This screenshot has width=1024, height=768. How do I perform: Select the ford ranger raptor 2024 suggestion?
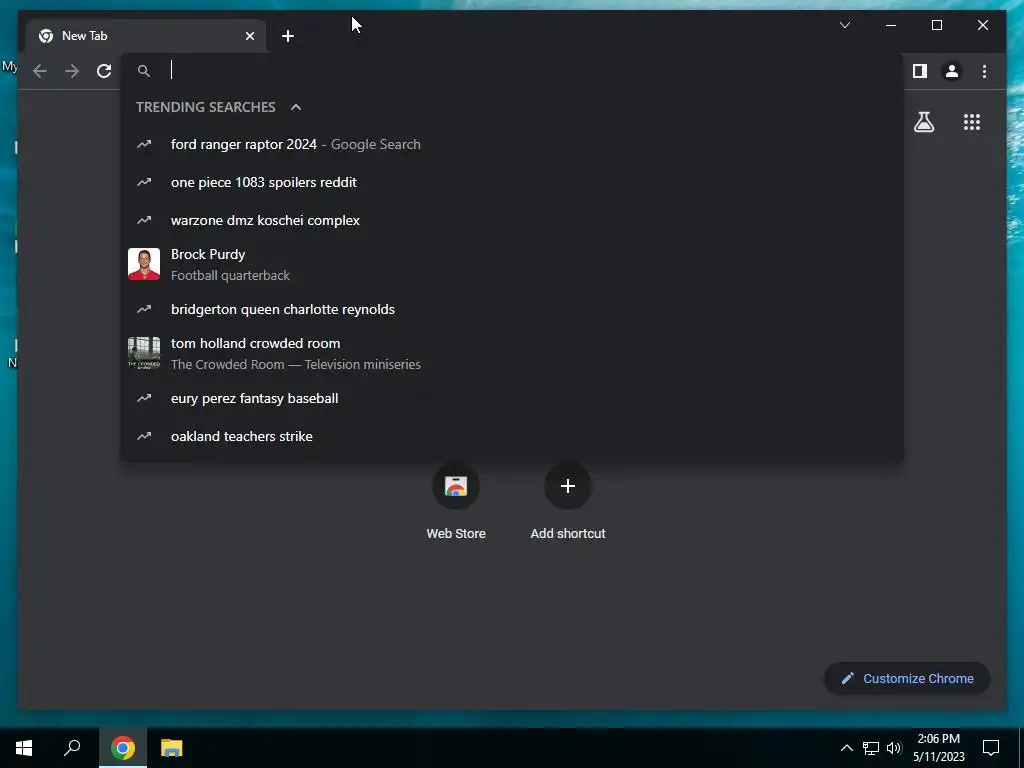[x=513, y=144]
